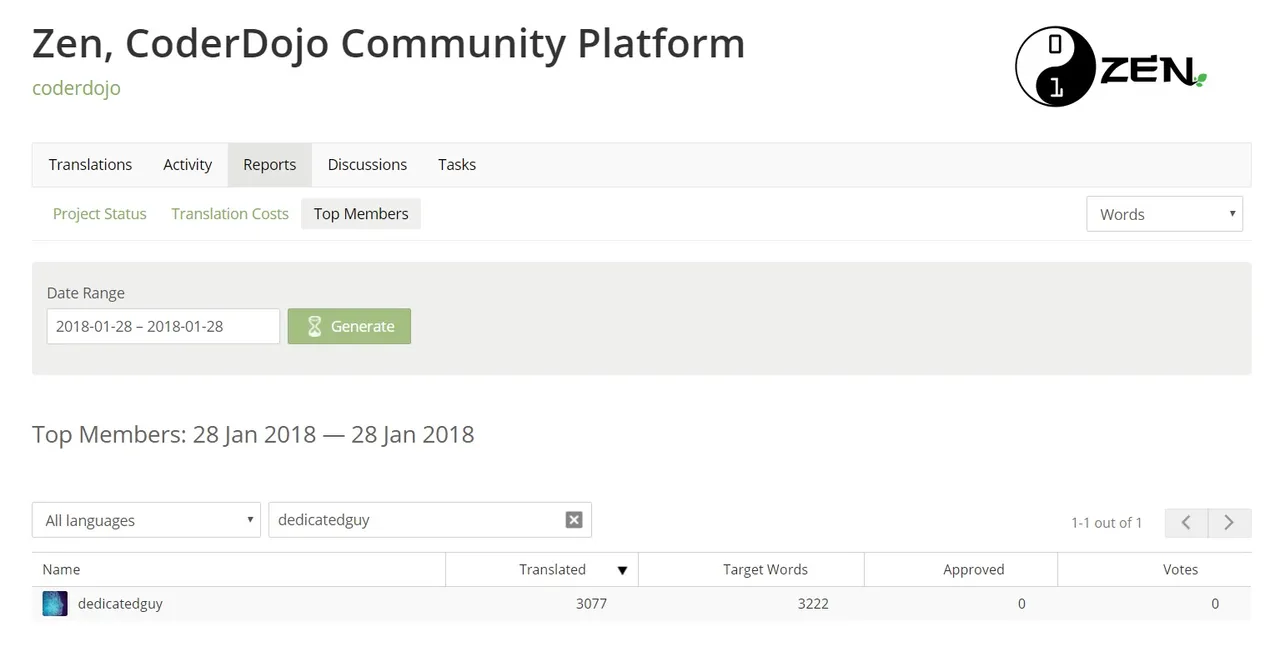Switch to the Translations tab
1280x661 pixels.
click(90, 165)
